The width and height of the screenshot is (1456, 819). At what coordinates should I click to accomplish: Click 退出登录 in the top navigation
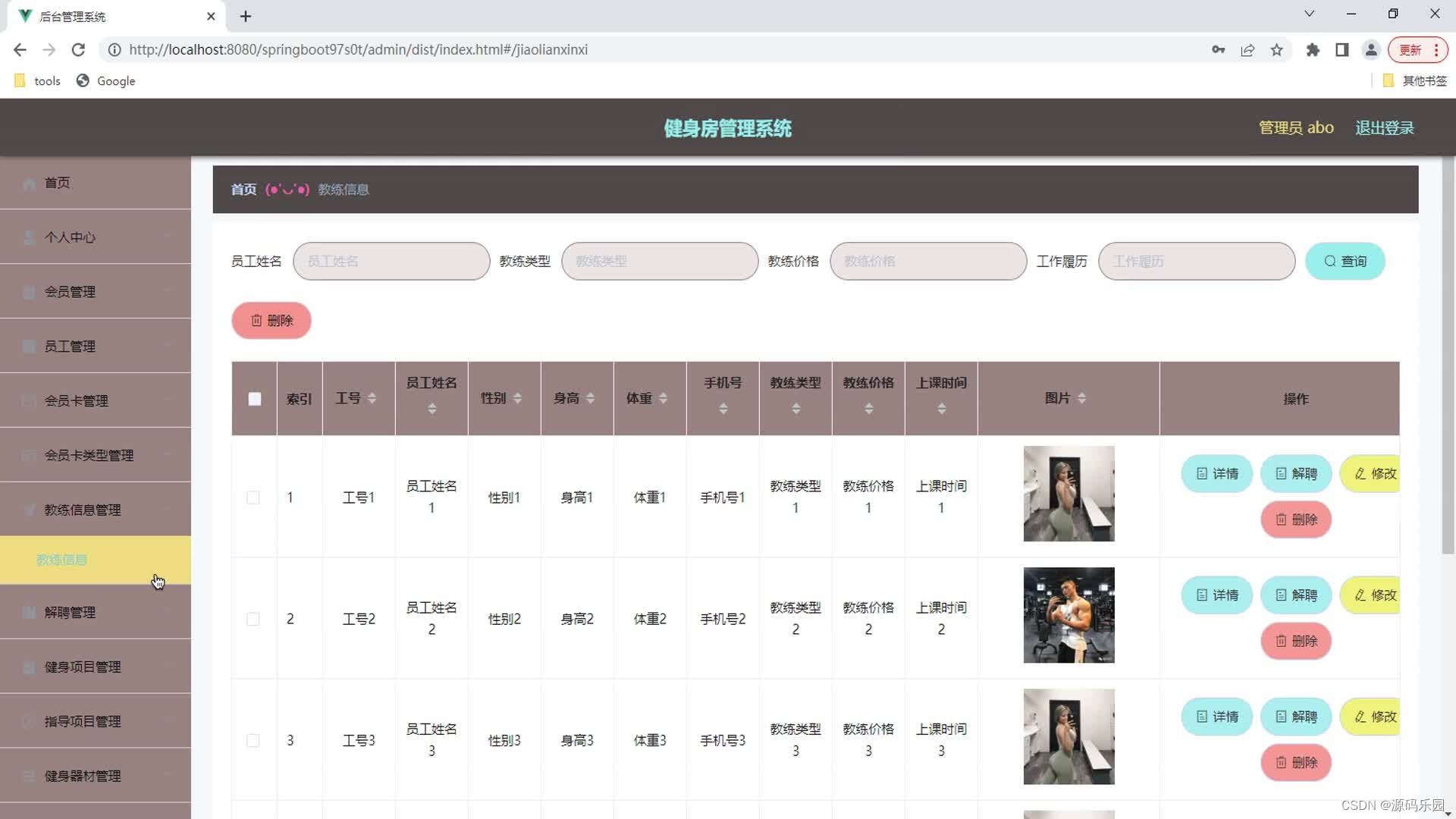click(x=1384, y=127)
